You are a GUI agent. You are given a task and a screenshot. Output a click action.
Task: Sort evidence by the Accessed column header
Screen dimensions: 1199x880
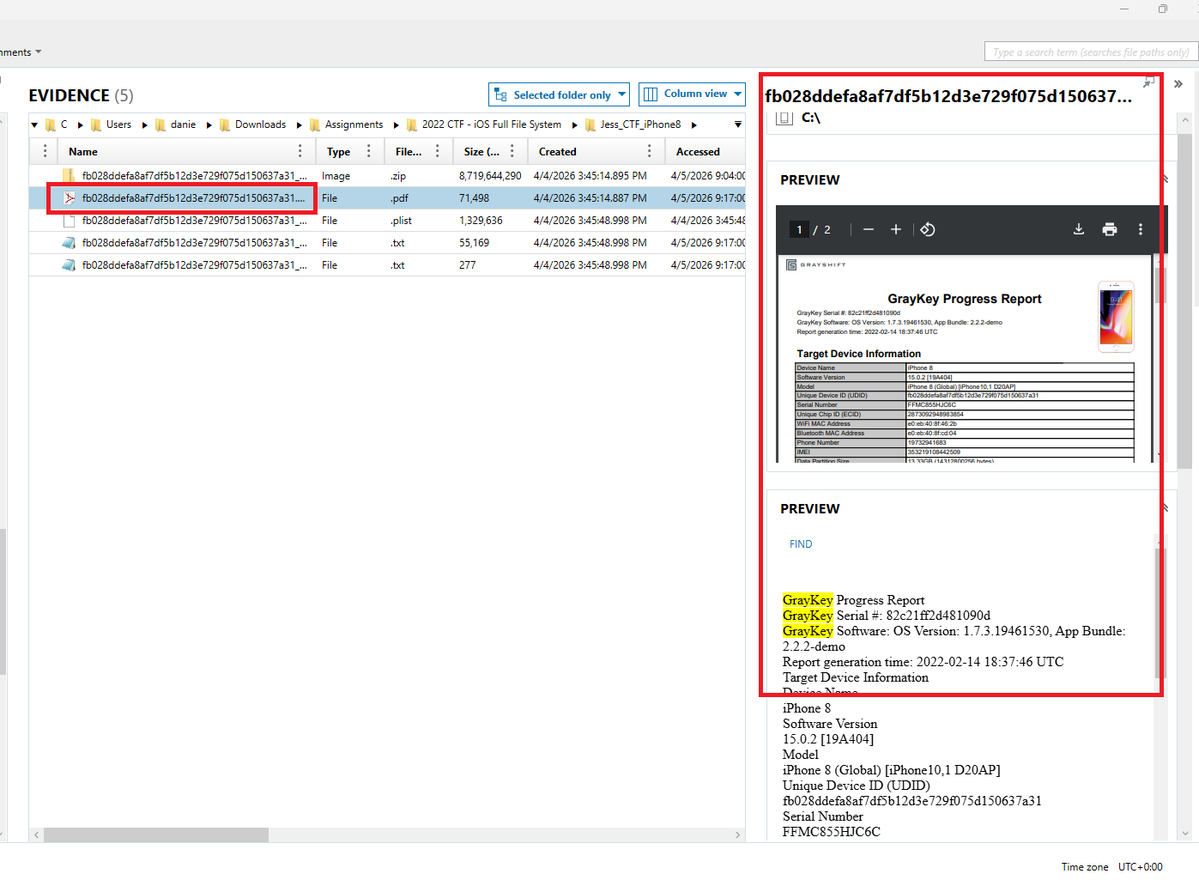(x=697, y=151)
